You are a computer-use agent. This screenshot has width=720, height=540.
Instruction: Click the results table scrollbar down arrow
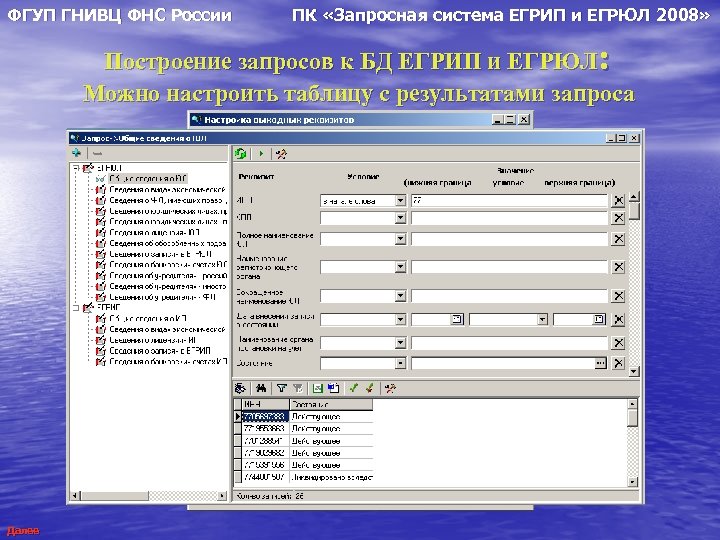pos(632,482)
